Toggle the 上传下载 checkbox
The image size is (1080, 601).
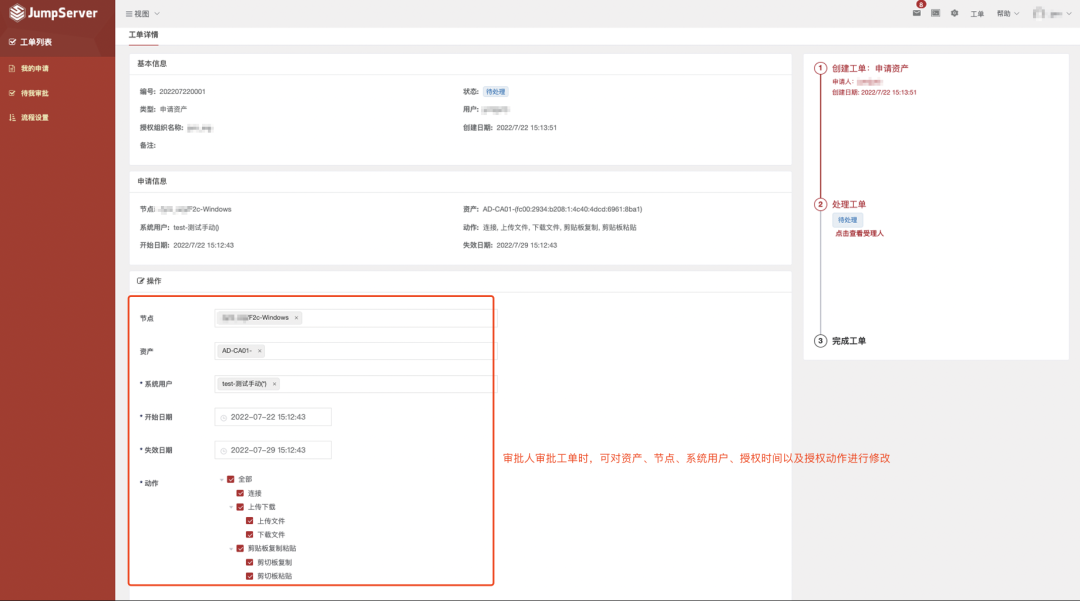point(240,507)
